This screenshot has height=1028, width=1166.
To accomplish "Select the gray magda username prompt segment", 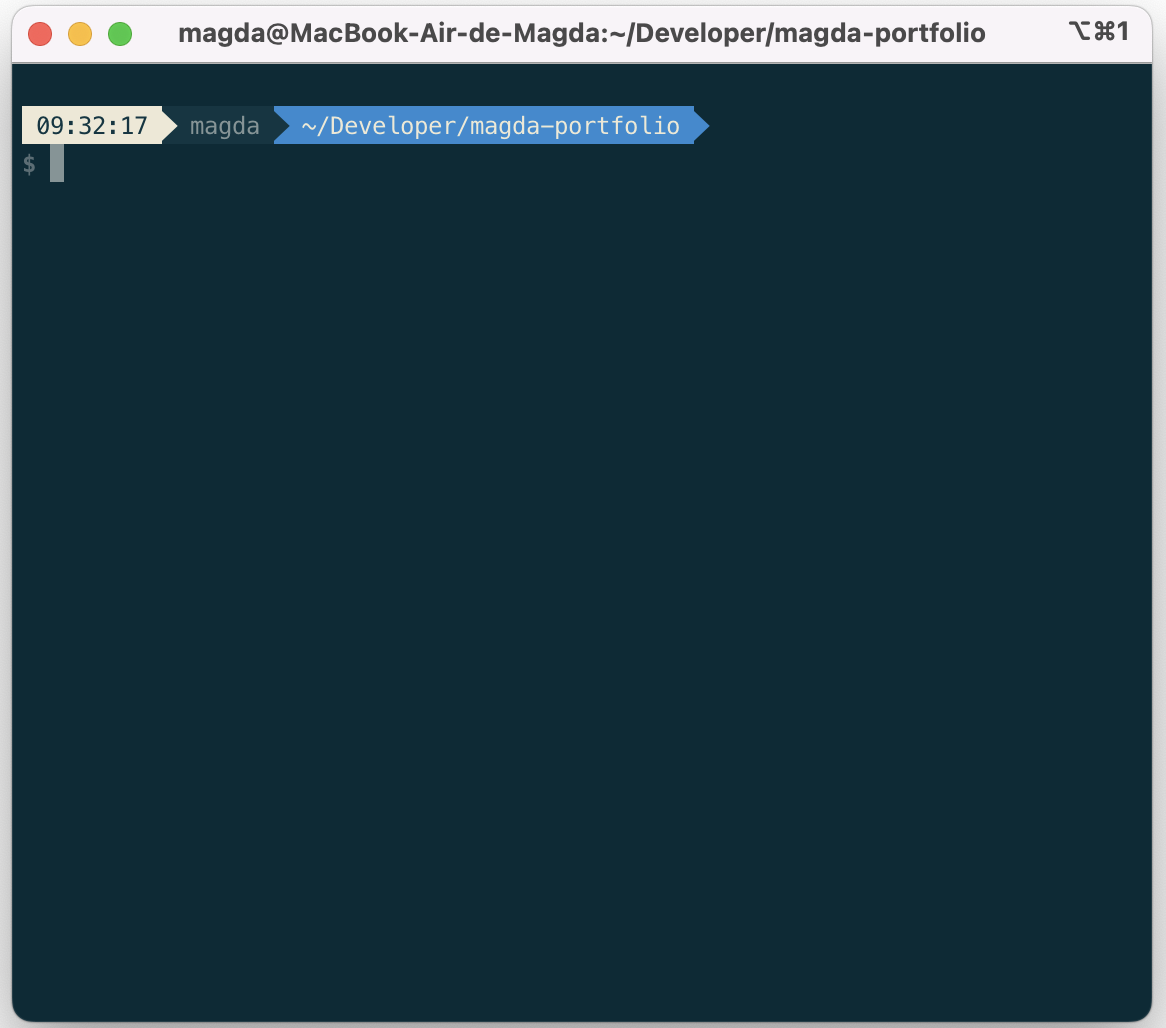I will (224, 126).
